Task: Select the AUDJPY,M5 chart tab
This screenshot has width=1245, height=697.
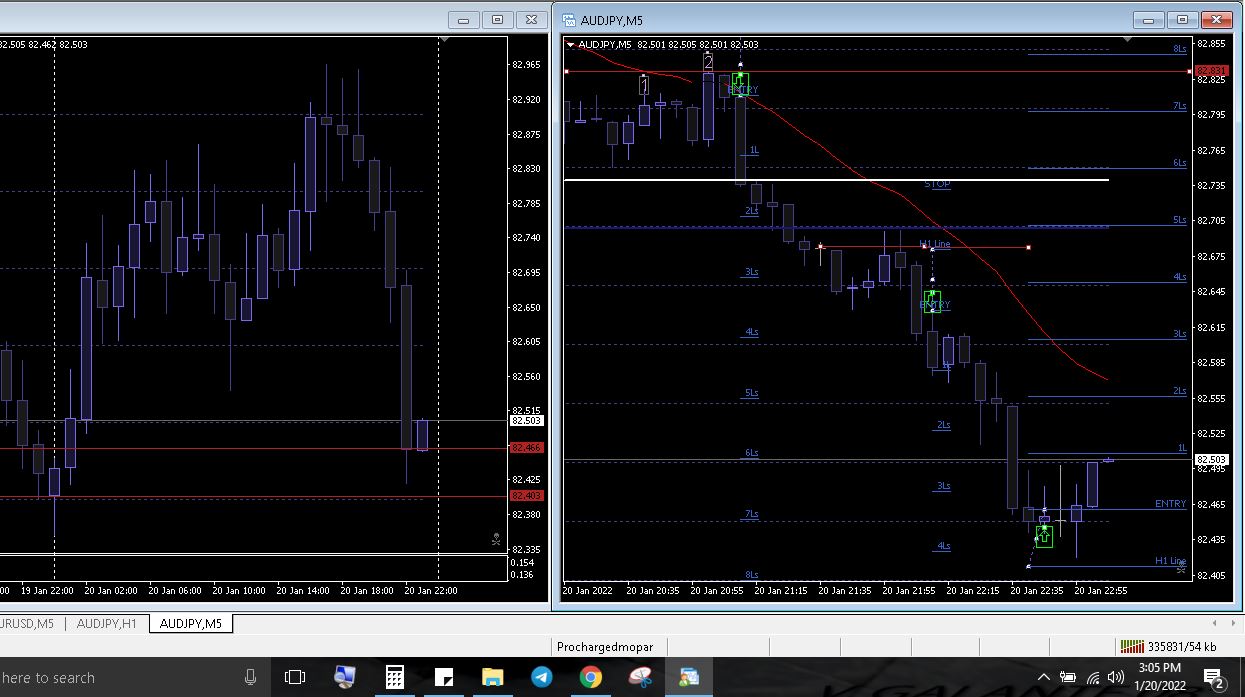Action: 190,624
